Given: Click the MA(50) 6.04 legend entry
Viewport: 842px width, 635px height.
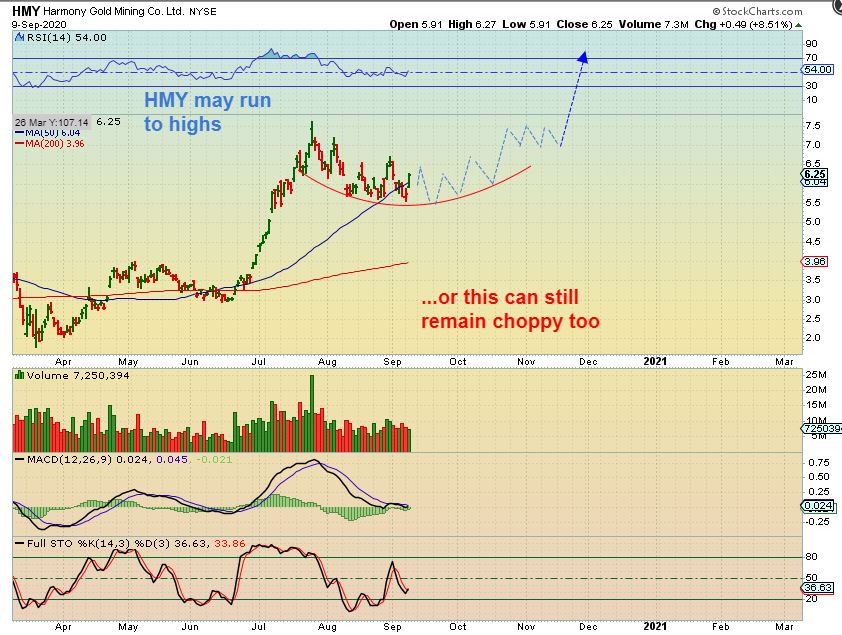Looking at the screenshot, I should [x=48, y=133].
